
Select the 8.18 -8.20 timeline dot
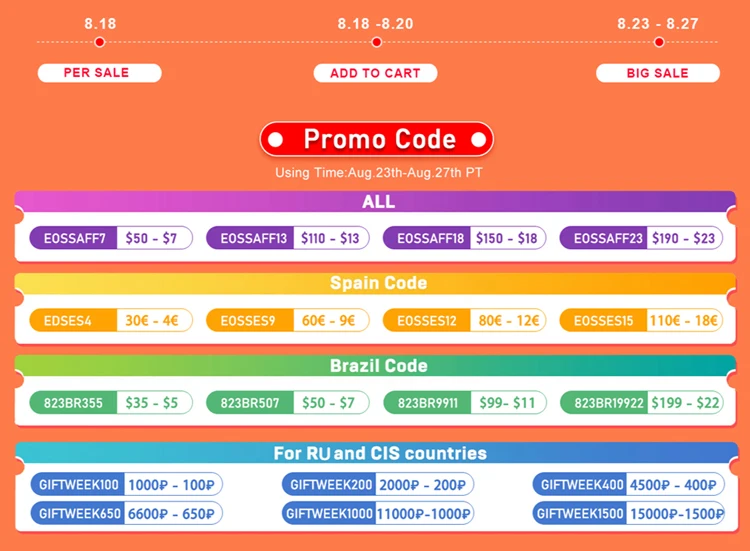tap(376, 42)
